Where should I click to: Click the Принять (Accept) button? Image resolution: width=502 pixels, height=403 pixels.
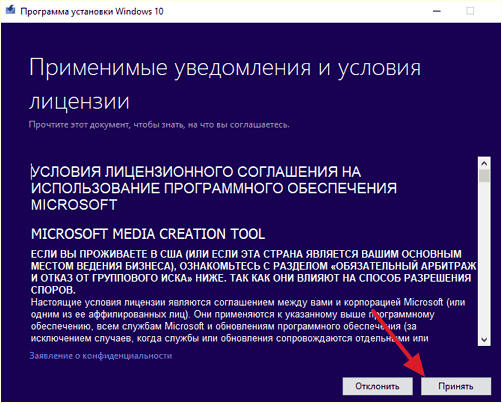click(x=456, y=386)
